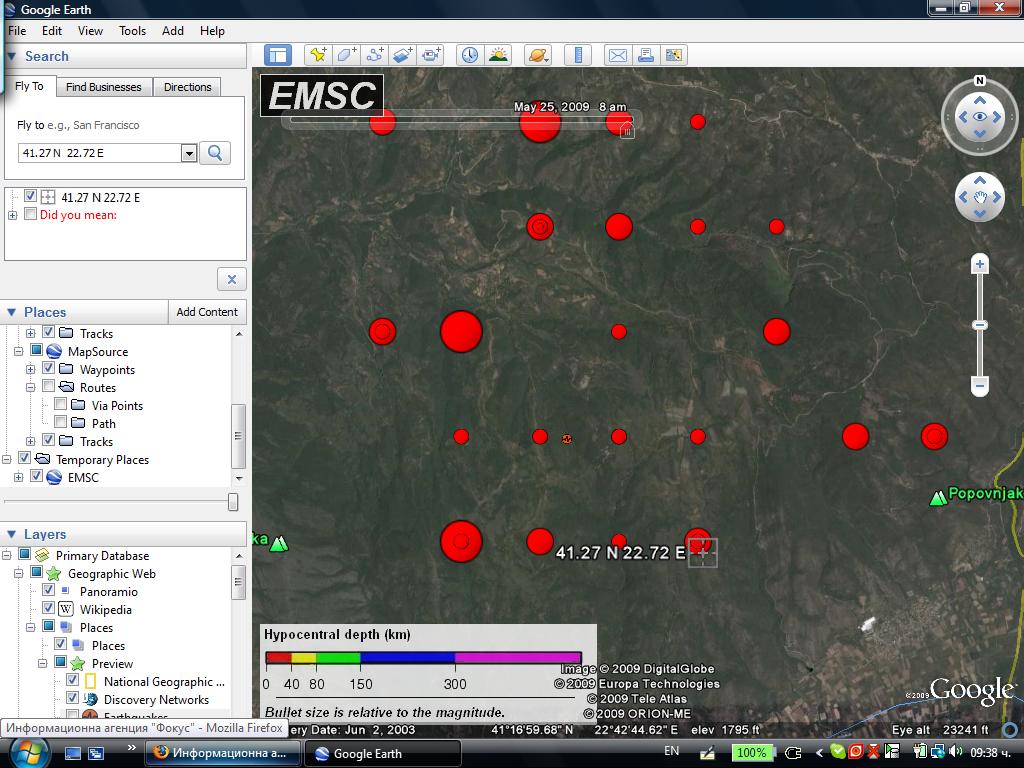Click the Add Content button

click(x=207, y=312)
